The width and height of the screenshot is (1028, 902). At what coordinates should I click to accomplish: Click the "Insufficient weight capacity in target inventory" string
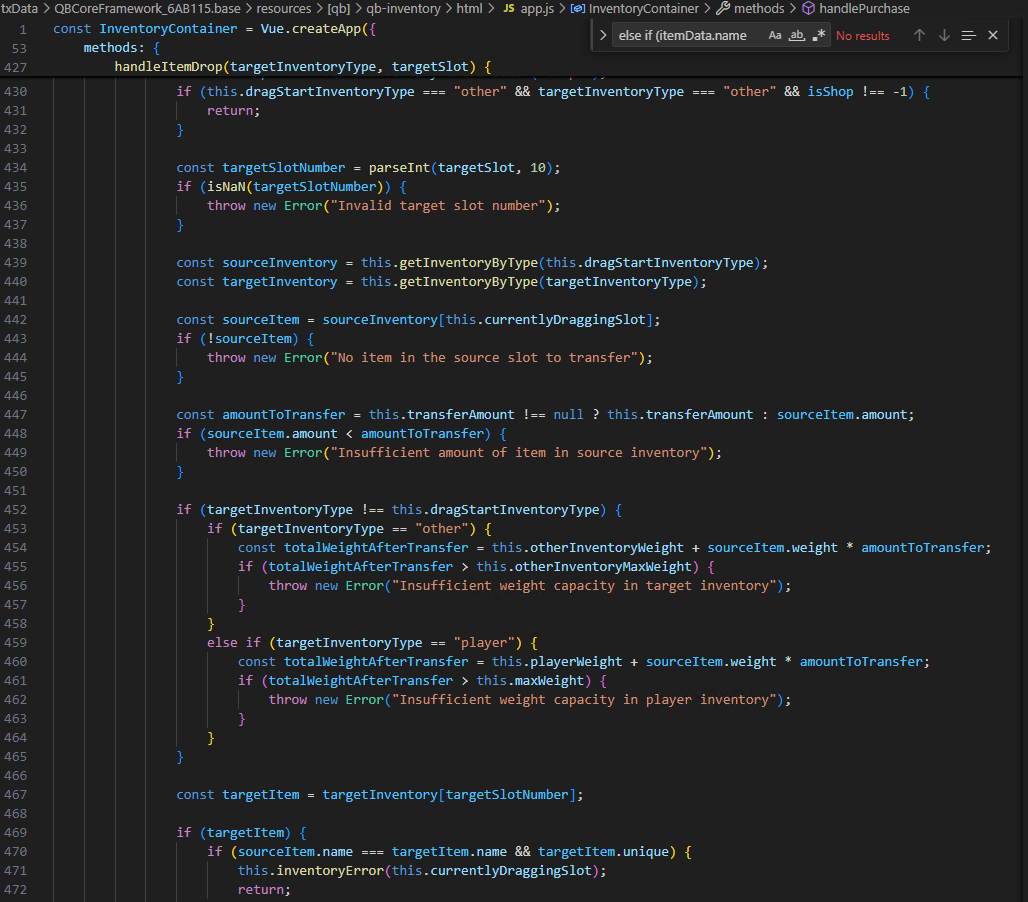(584, 586)
